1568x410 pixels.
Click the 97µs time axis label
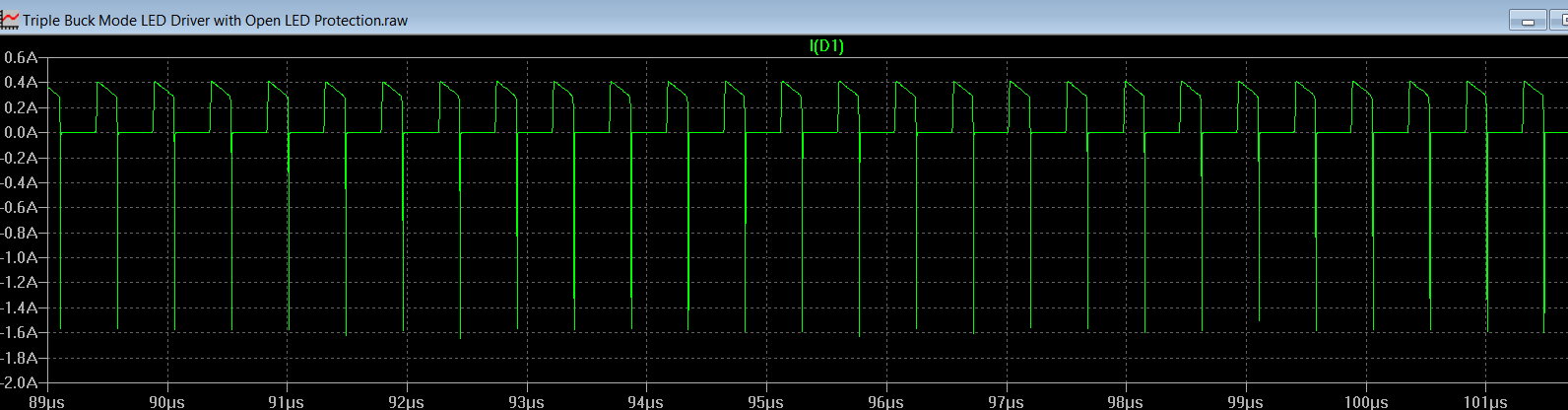point(1006,402)
